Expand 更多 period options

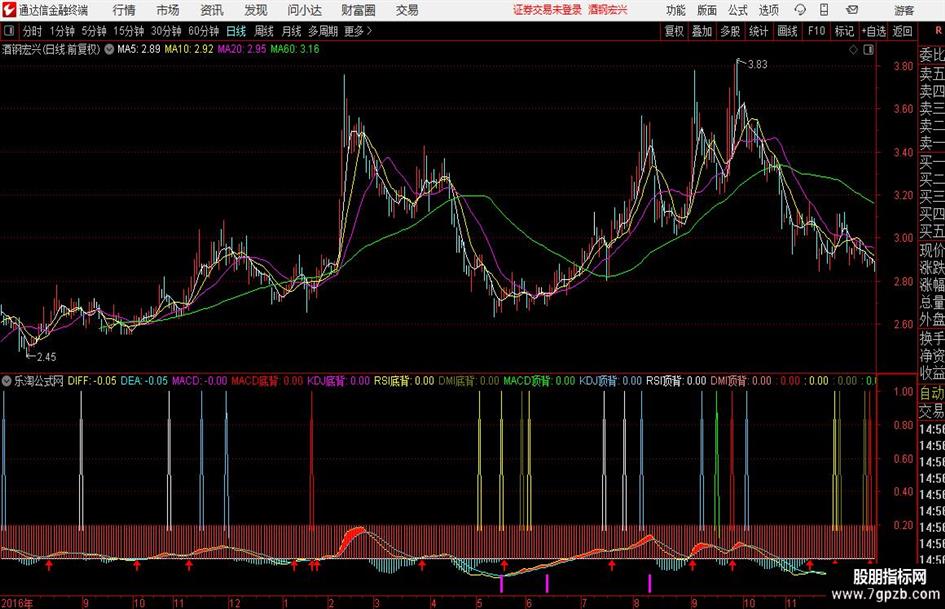(359, 31)
